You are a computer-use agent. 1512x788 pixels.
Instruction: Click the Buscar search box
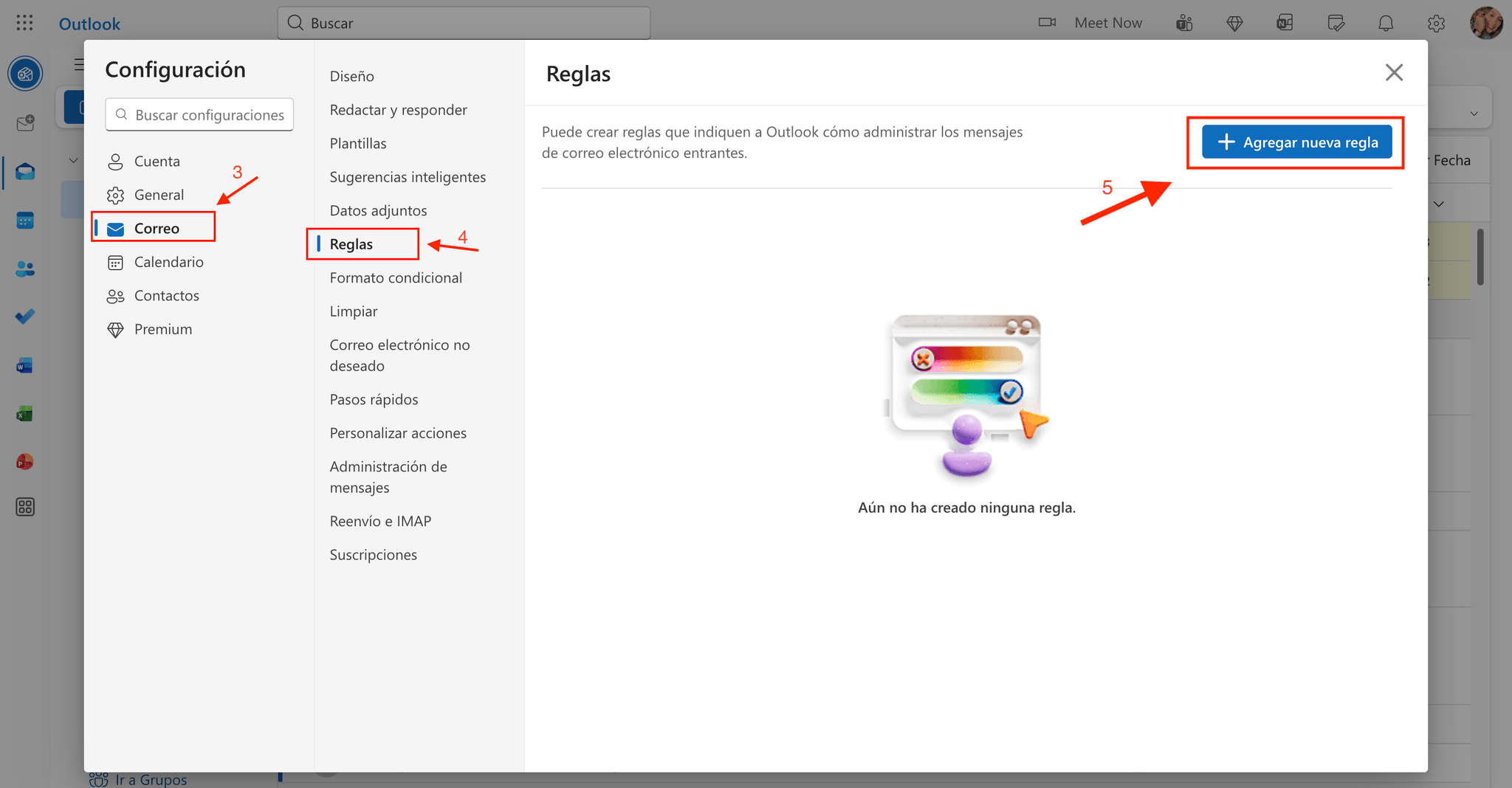pyautogui.click(x=464, y=23)
